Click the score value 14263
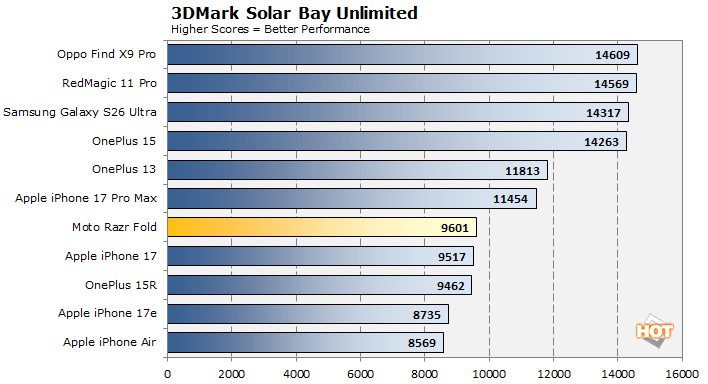Viewport: 708px width, 384px height. pyautogui.click(x=601, y=142)
